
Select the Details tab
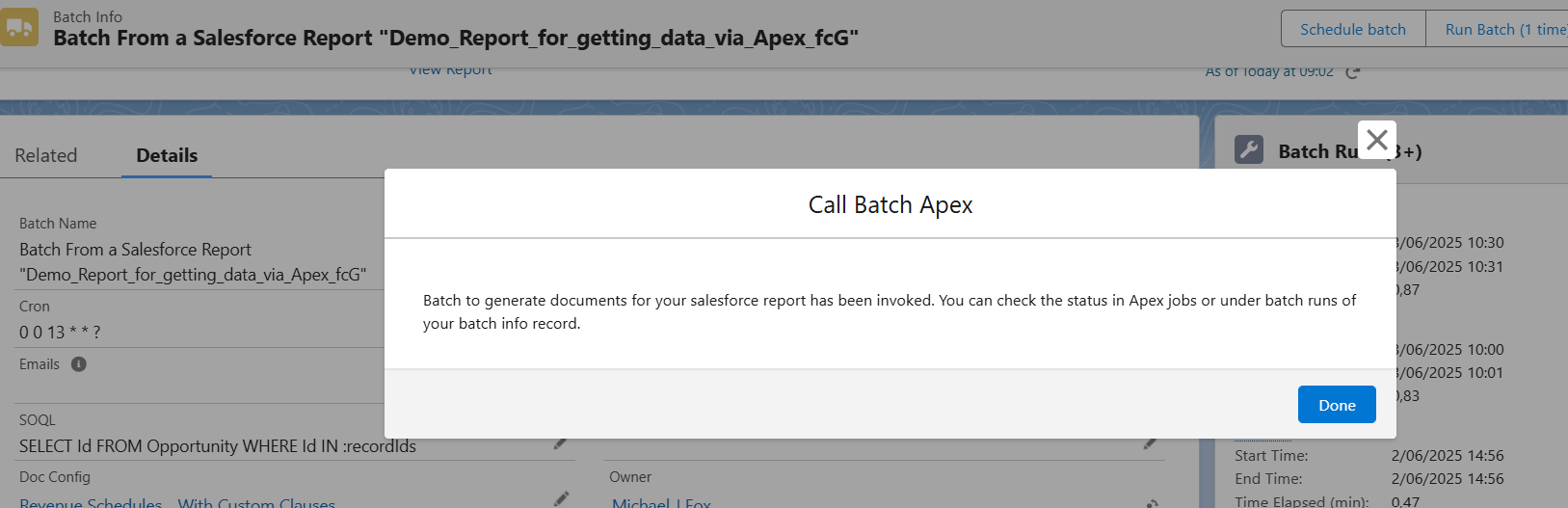click(167, 155)
